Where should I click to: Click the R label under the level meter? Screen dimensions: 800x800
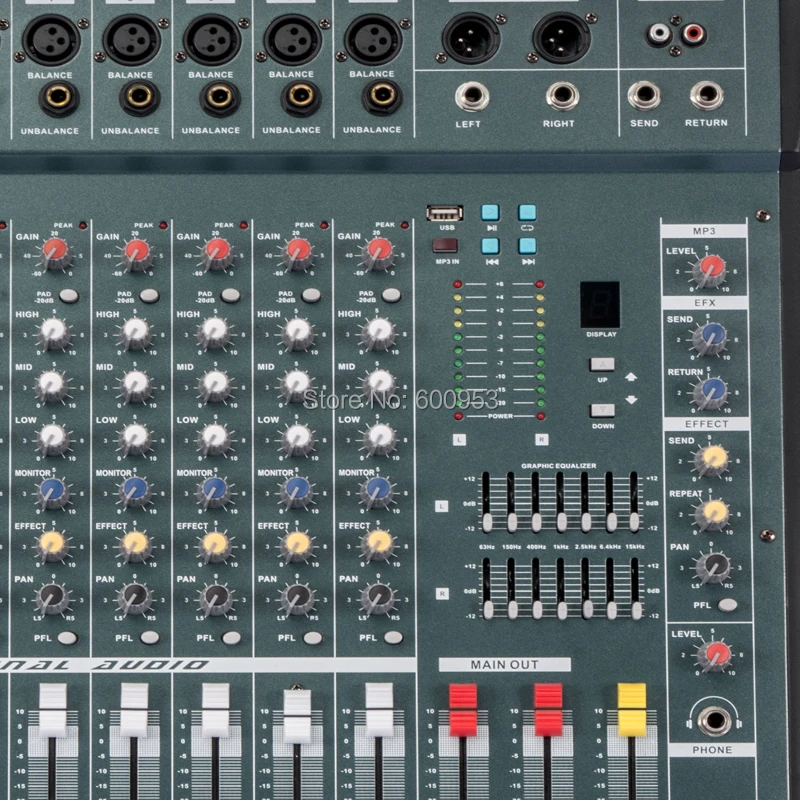point(541,439)
